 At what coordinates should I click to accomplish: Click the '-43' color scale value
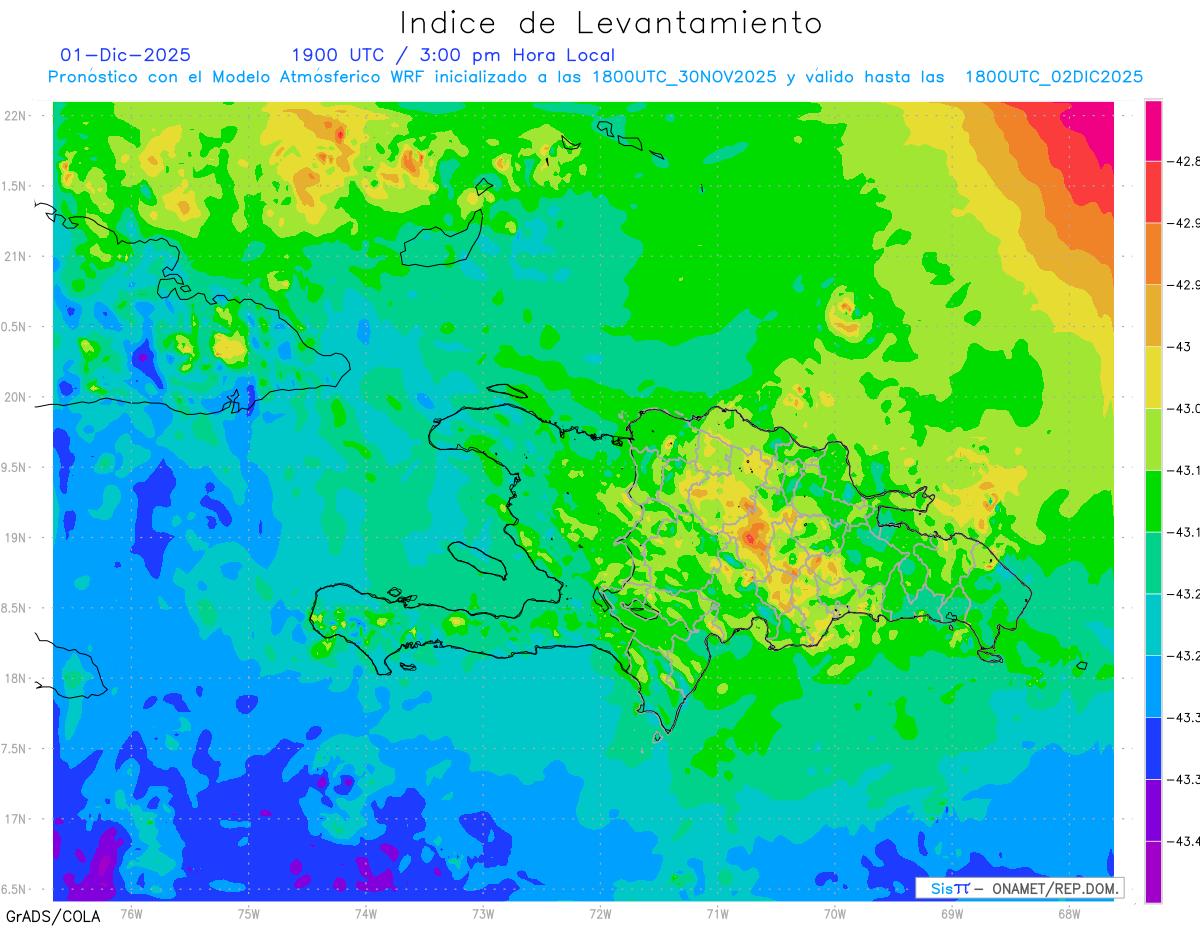1179,347
